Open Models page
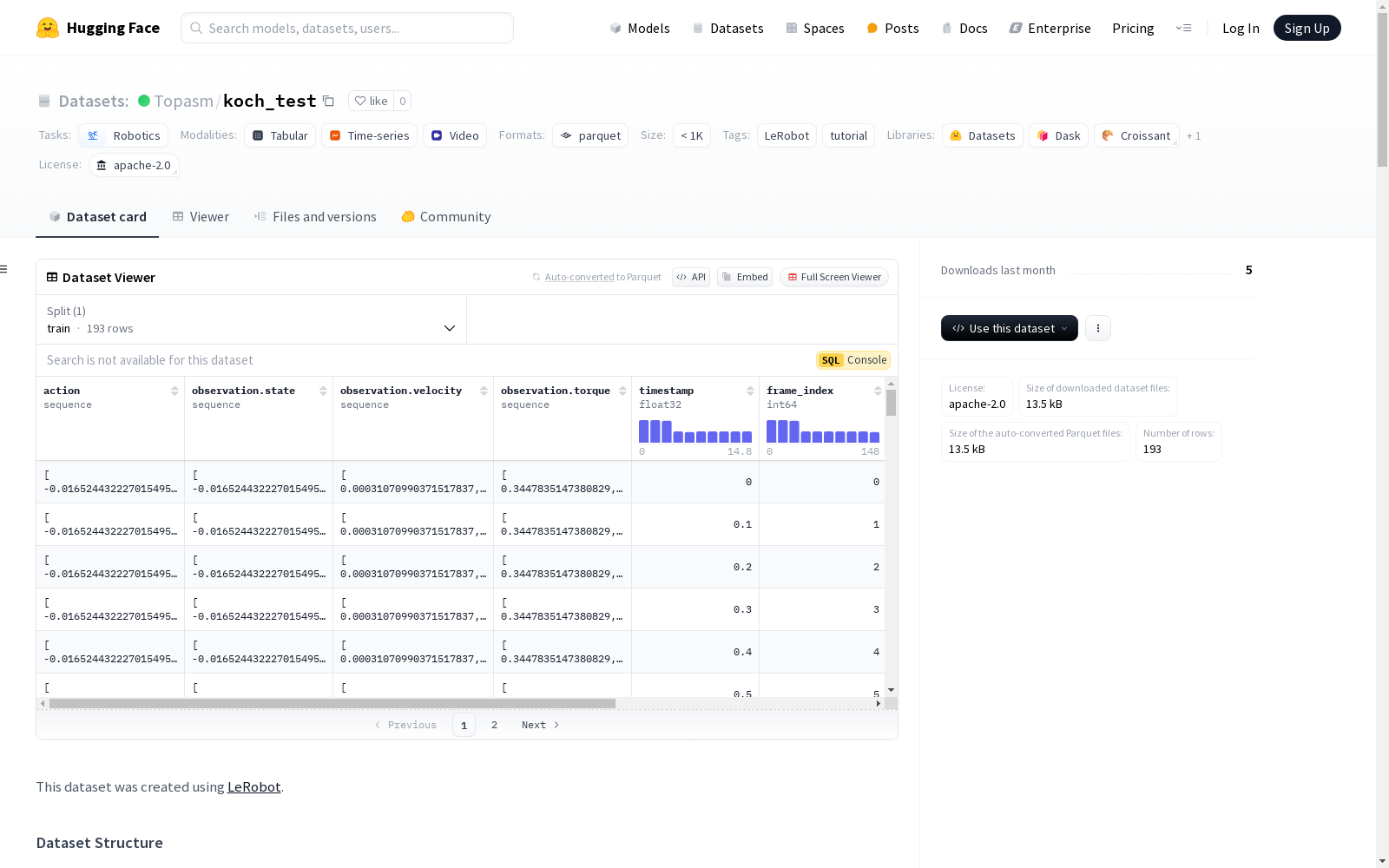Screen dimensions: 1389x868 640,28
